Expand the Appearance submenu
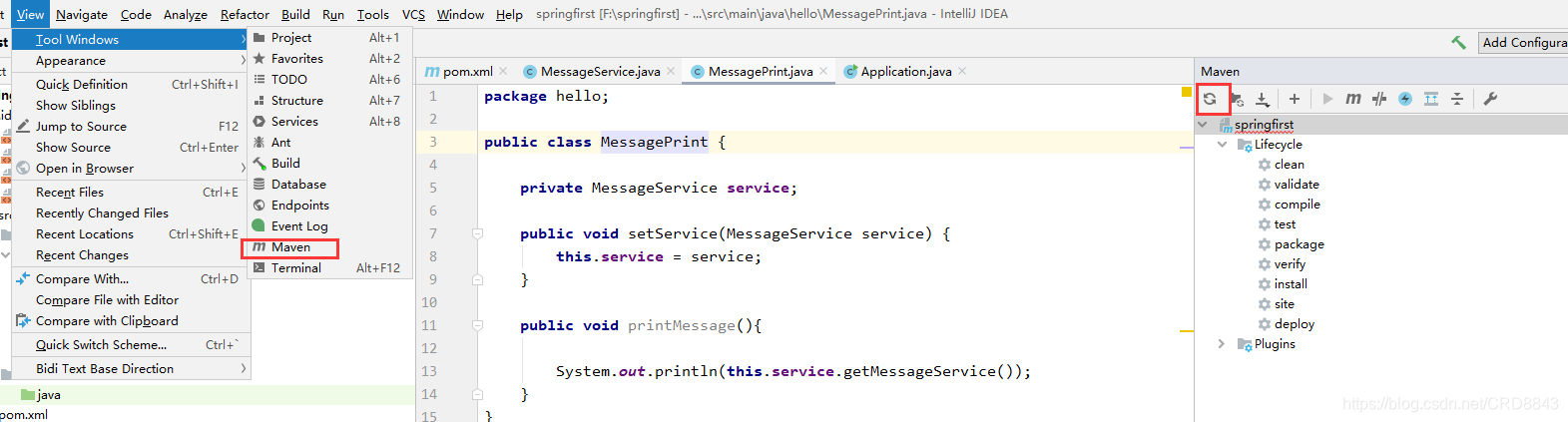The image size is (1568, 422). [130, 61]
